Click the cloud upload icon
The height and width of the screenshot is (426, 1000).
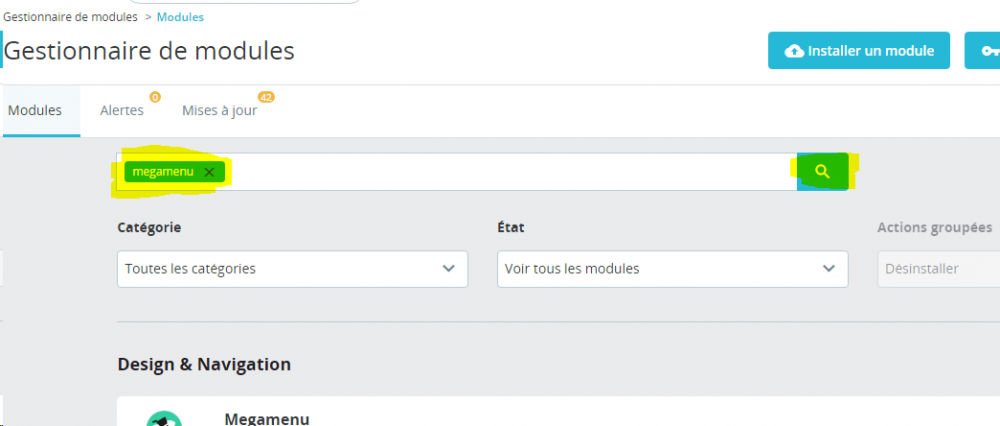tap(794, 51)
